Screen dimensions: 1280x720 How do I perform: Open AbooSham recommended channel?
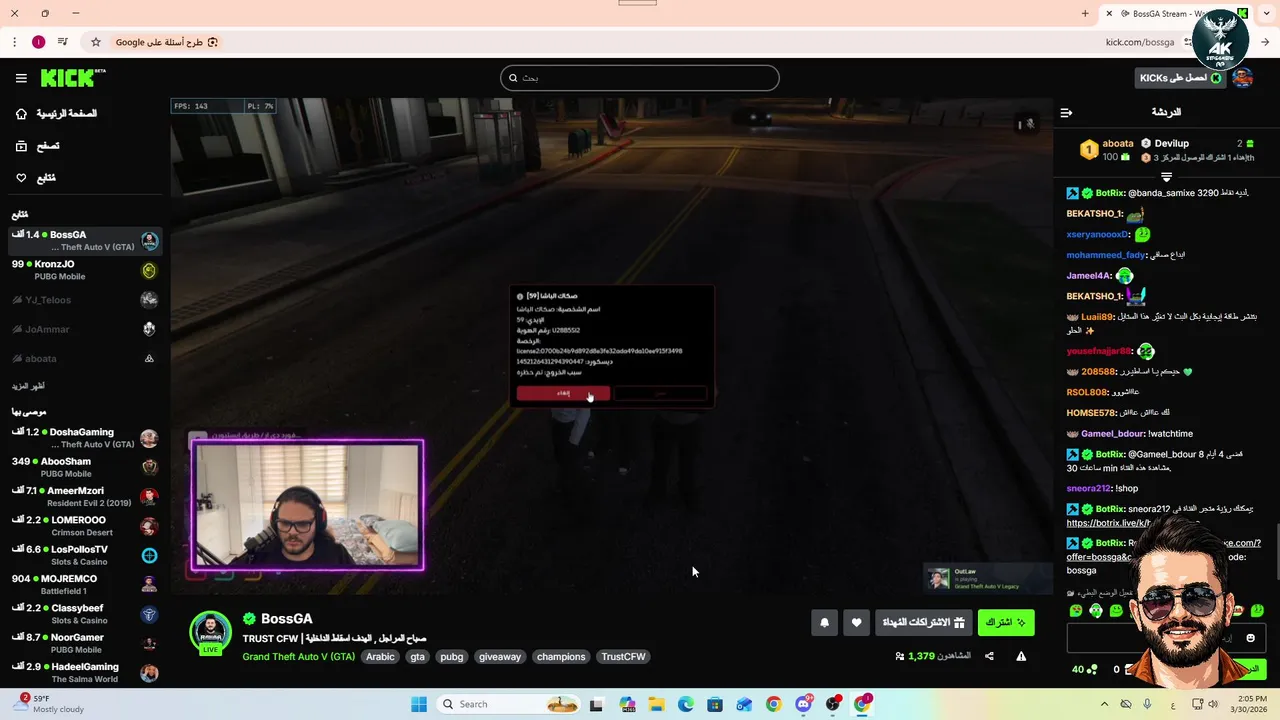(85, 467)
